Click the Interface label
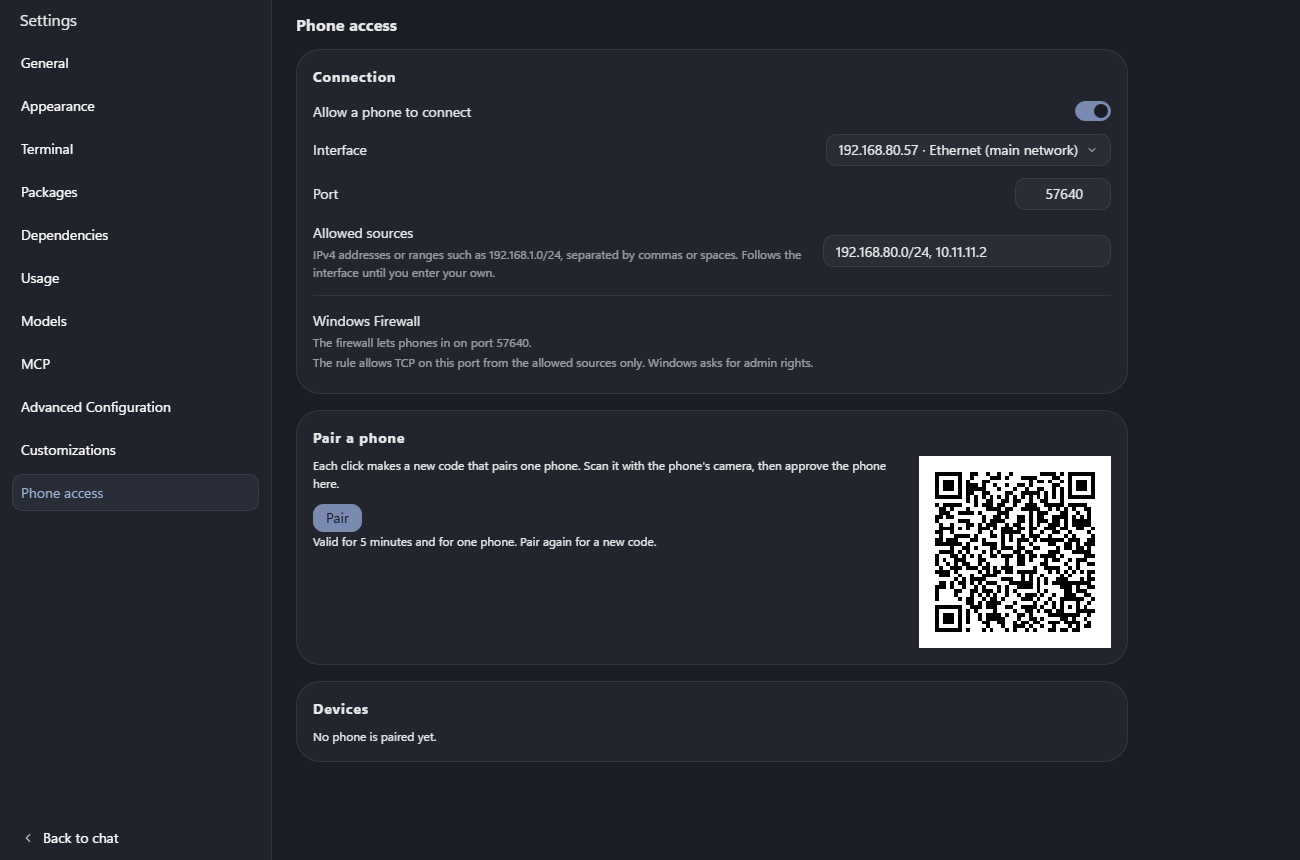Screen dimensions: 1300x860 pos(340,150)
